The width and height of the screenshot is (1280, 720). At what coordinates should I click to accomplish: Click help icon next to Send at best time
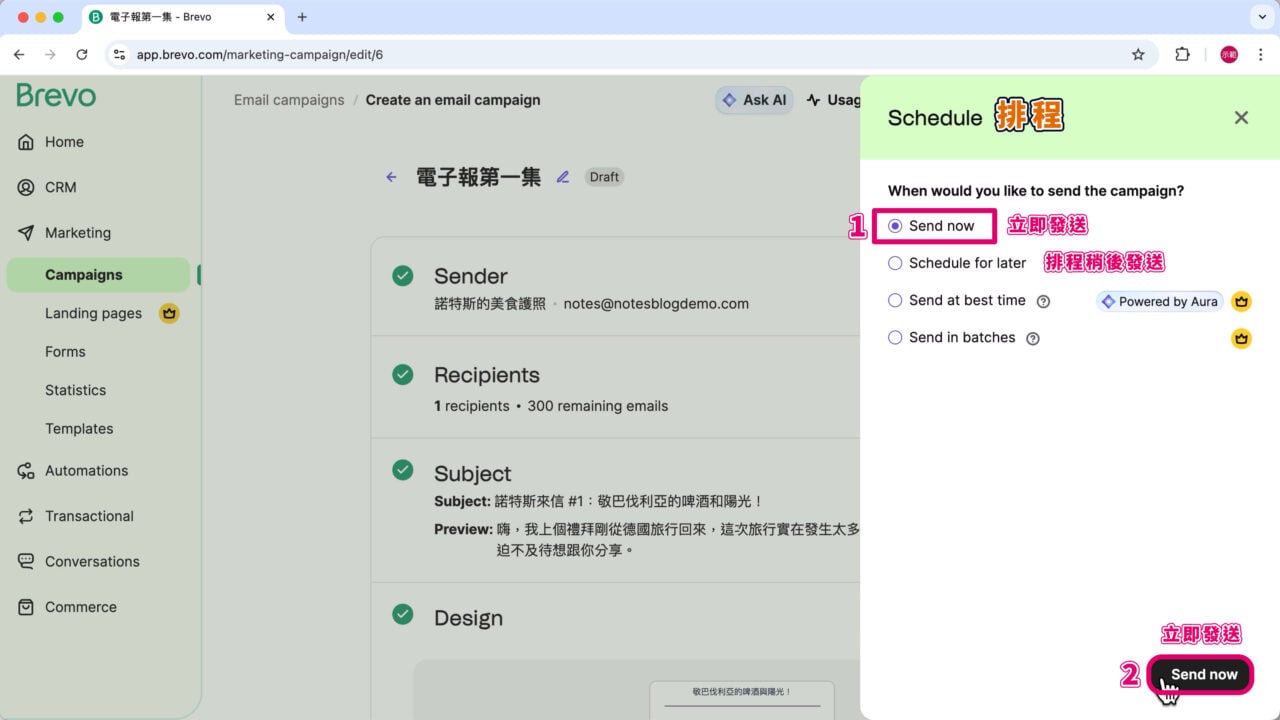(1043, 301)
